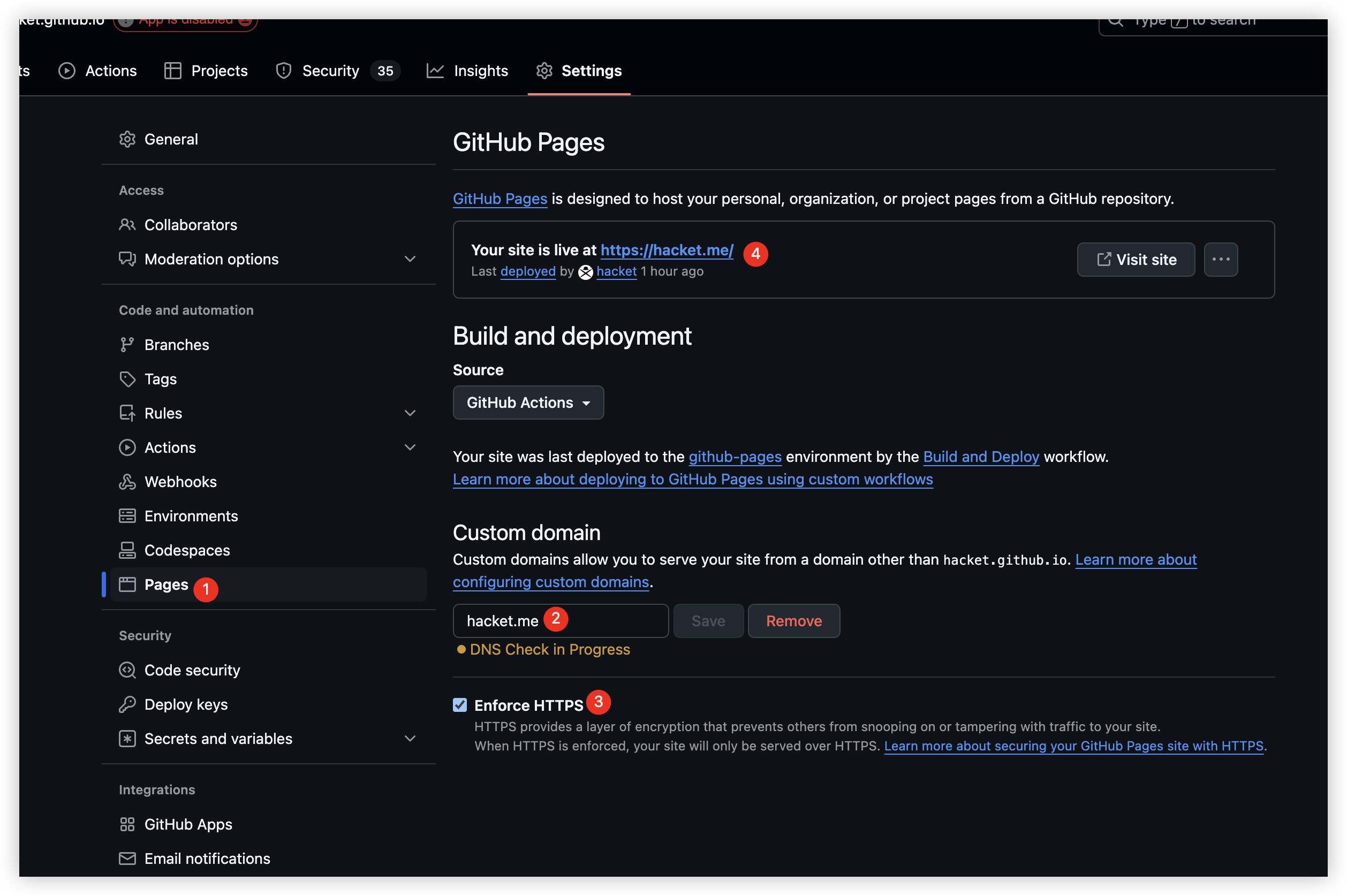This screenshot has height=896, width=1347.
Task: Open the Build and Deploy workflow link
Action: (981, 457)
